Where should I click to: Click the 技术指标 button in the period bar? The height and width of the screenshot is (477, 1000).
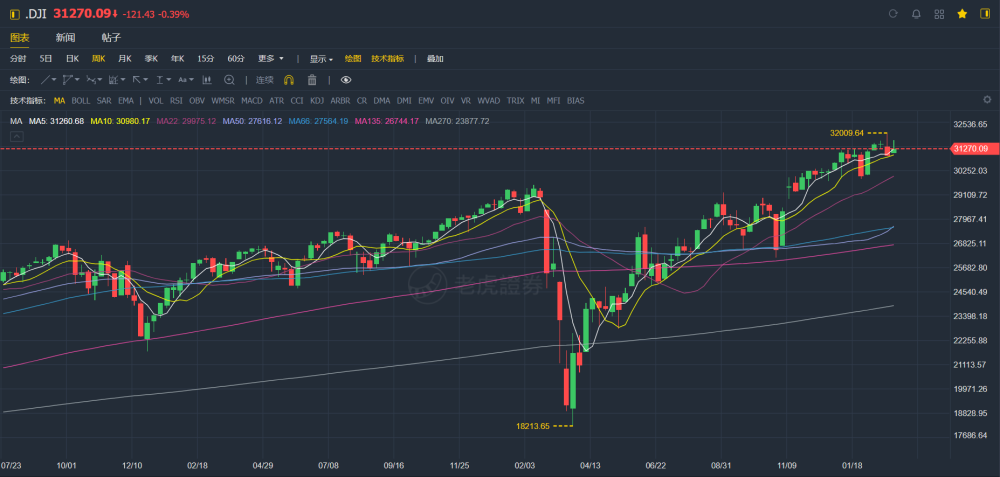[388, 59]
